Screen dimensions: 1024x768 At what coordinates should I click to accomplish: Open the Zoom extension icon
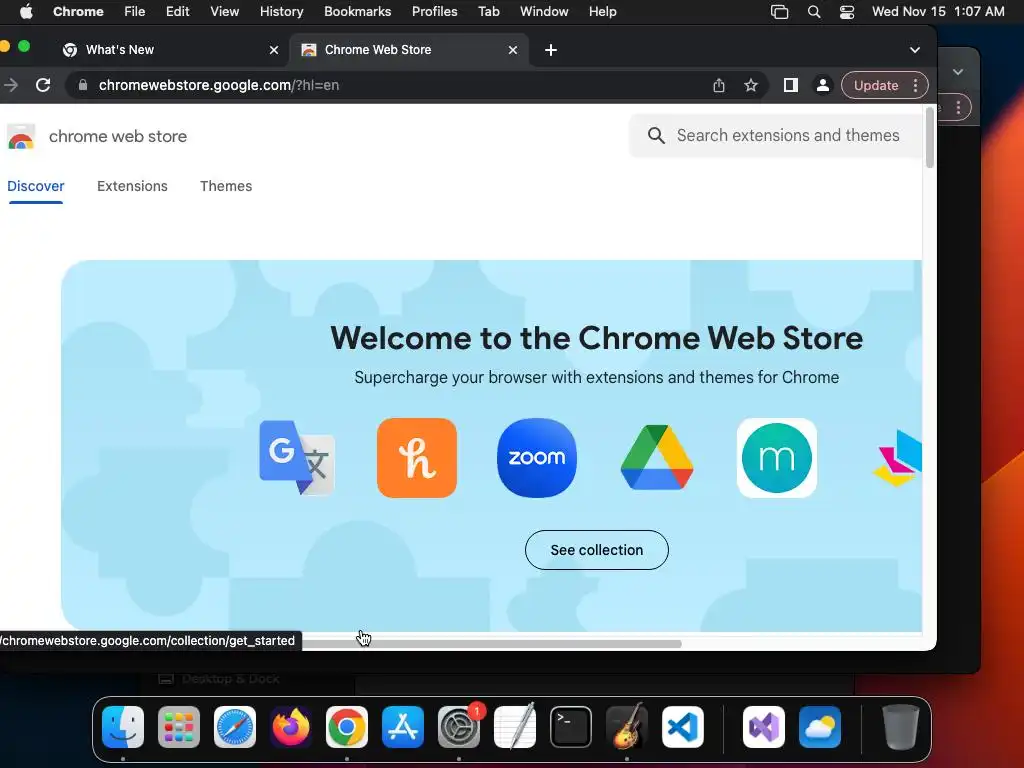pyautogui.click(x=537, y=458)
